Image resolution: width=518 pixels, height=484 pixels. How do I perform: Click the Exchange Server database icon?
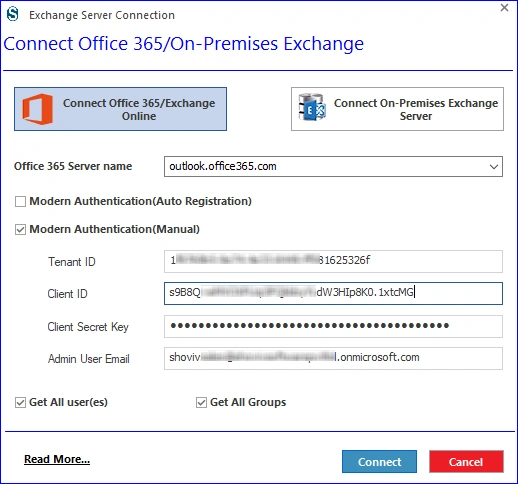tap(312, 107)
